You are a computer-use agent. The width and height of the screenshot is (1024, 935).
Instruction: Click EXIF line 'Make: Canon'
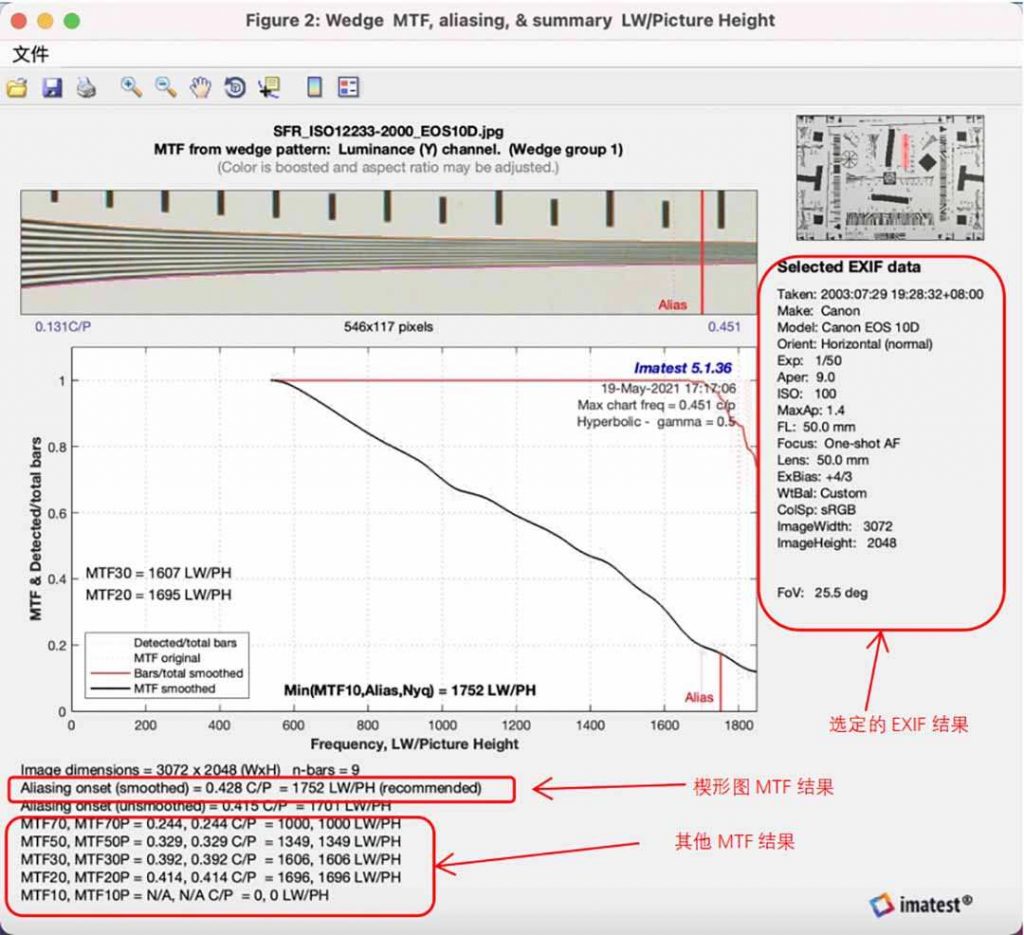point(818,311)
